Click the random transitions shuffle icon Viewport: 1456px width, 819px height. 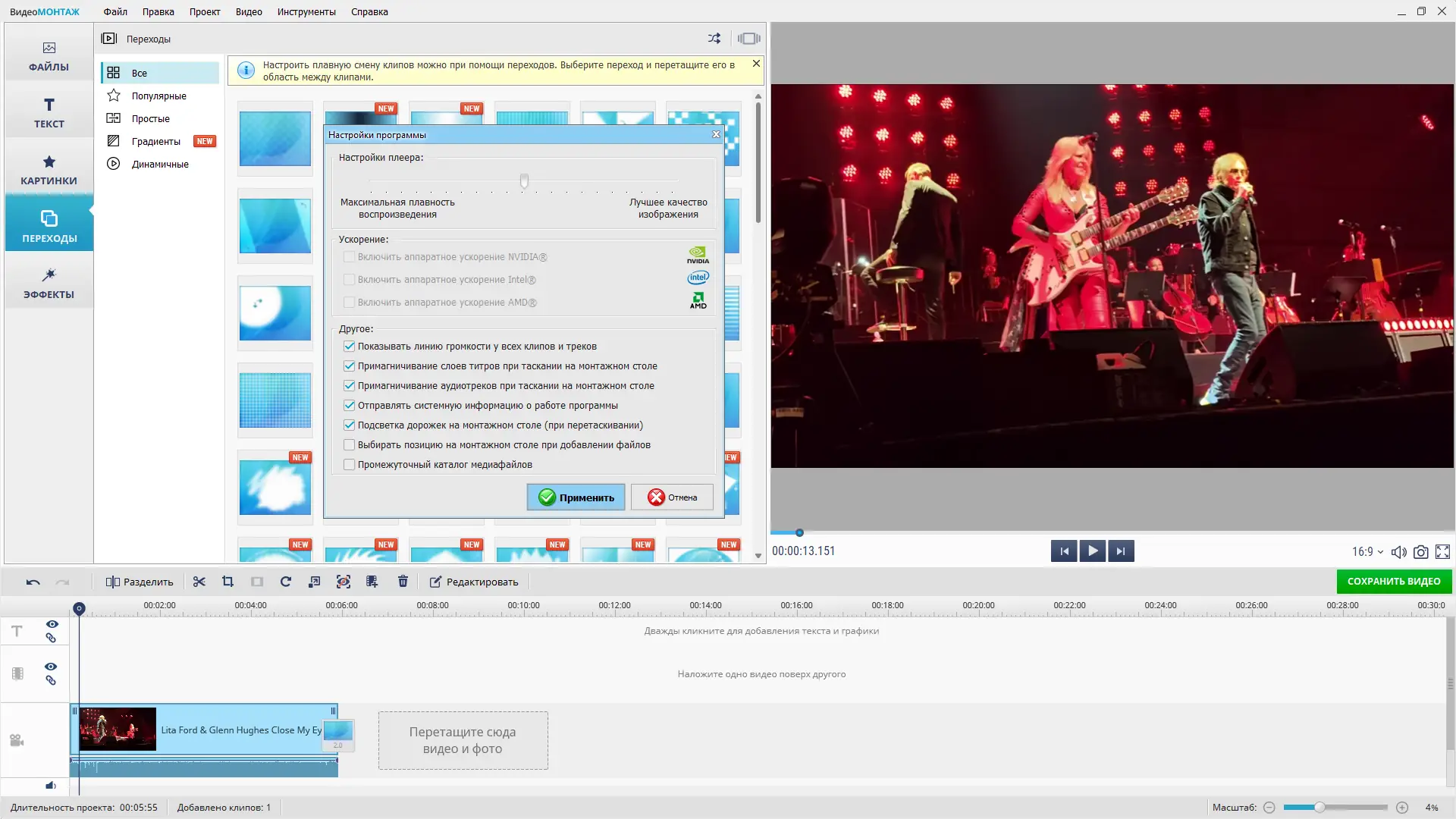(714, 39)
